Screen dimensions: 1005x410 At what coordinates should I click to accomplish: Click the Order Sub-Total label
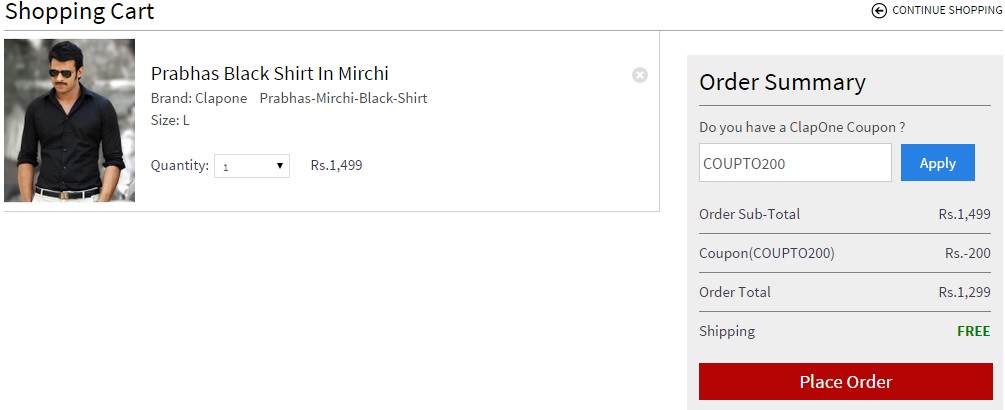tap(749, 214)
